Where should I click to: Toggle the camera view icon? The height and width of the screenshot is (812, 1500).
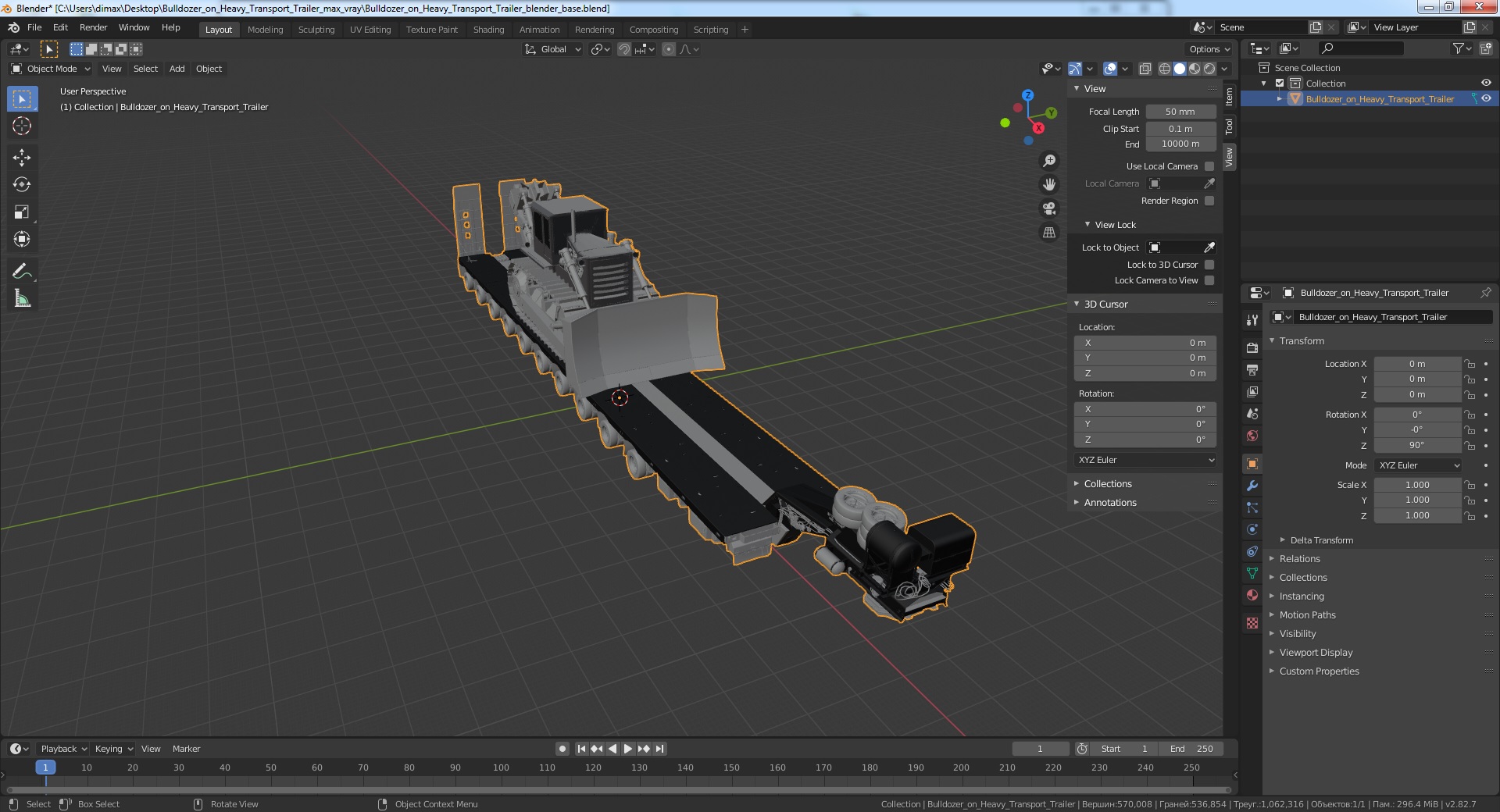[1049, 208]
